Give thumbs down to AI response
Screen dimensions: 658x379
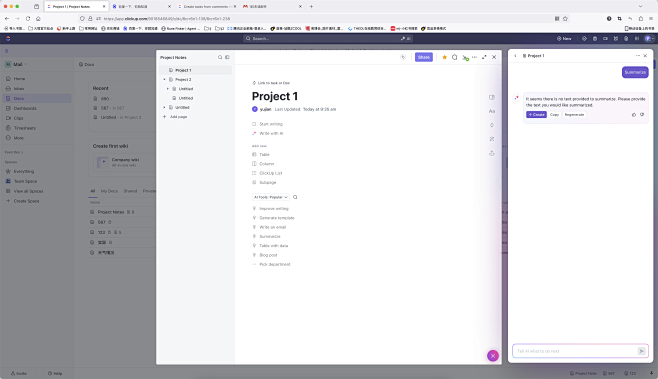(x=642, y=115)
